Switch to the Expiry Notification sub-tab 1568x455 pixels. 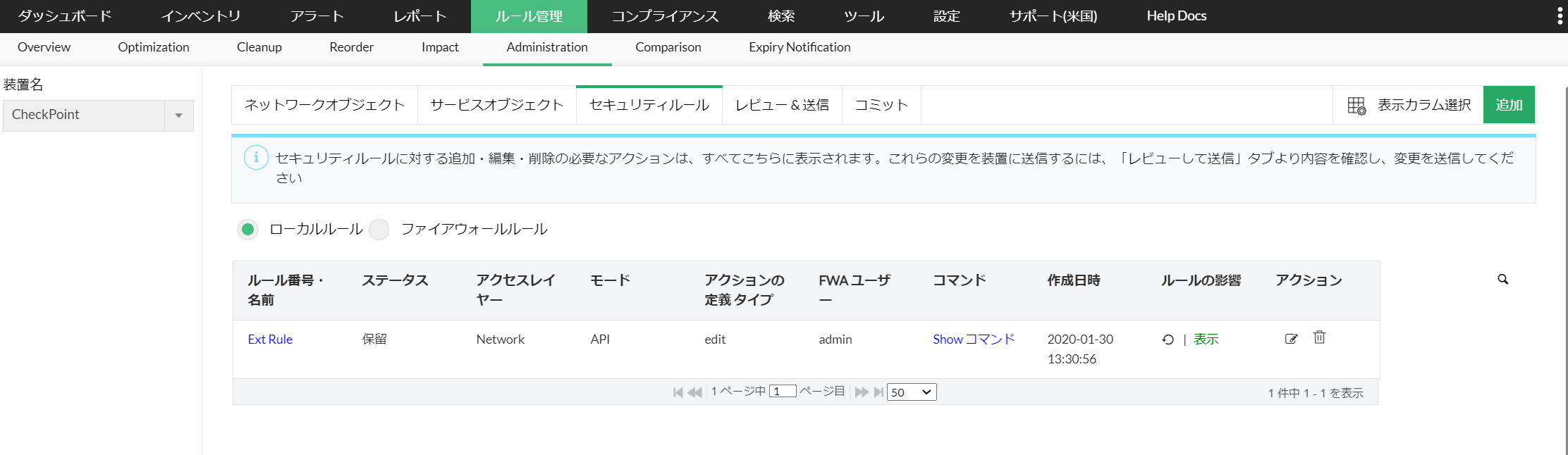800,47
